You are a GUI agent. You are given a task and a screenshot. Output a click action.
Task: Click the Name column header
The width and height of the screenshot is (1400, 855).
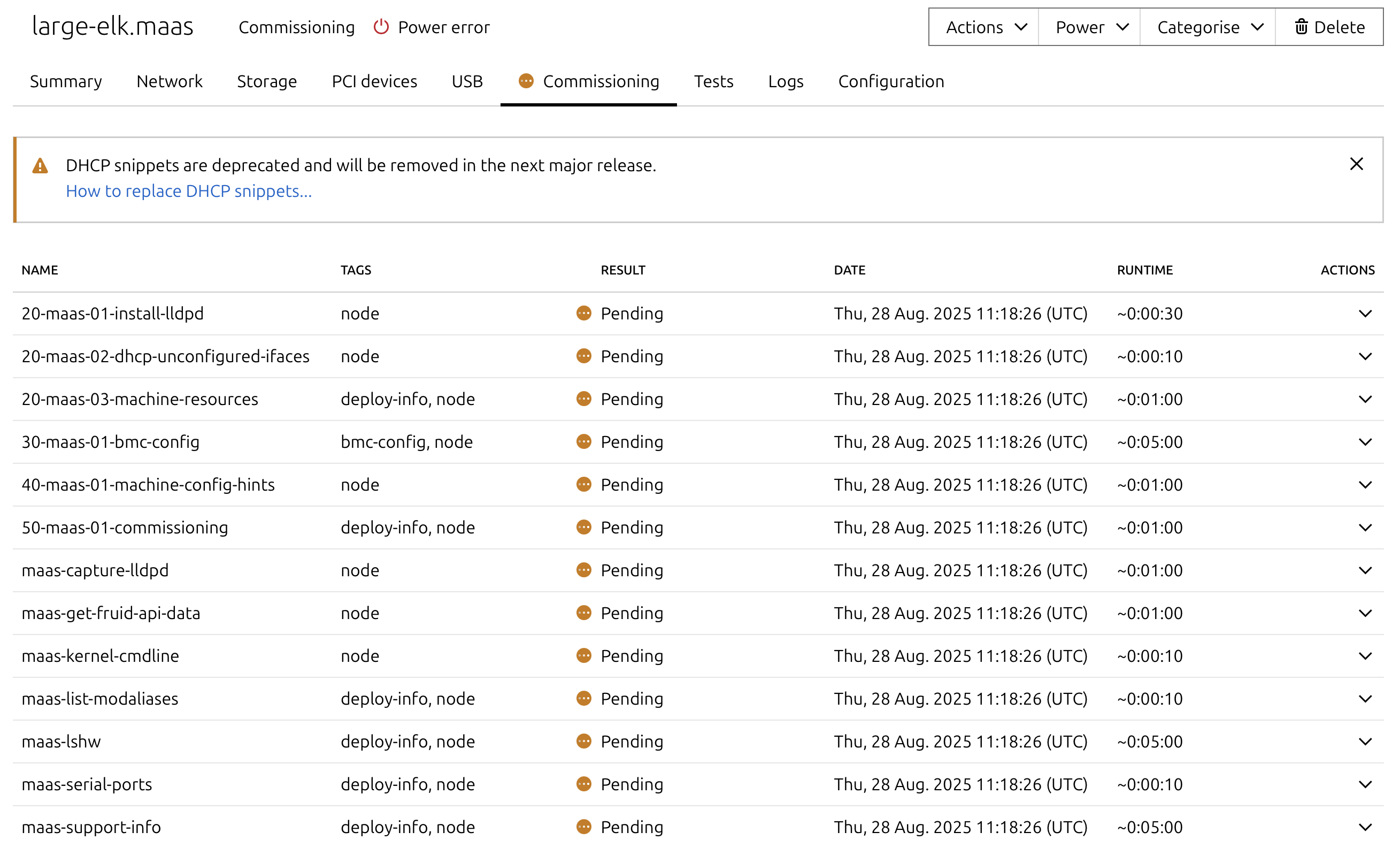tap(40, 270)
